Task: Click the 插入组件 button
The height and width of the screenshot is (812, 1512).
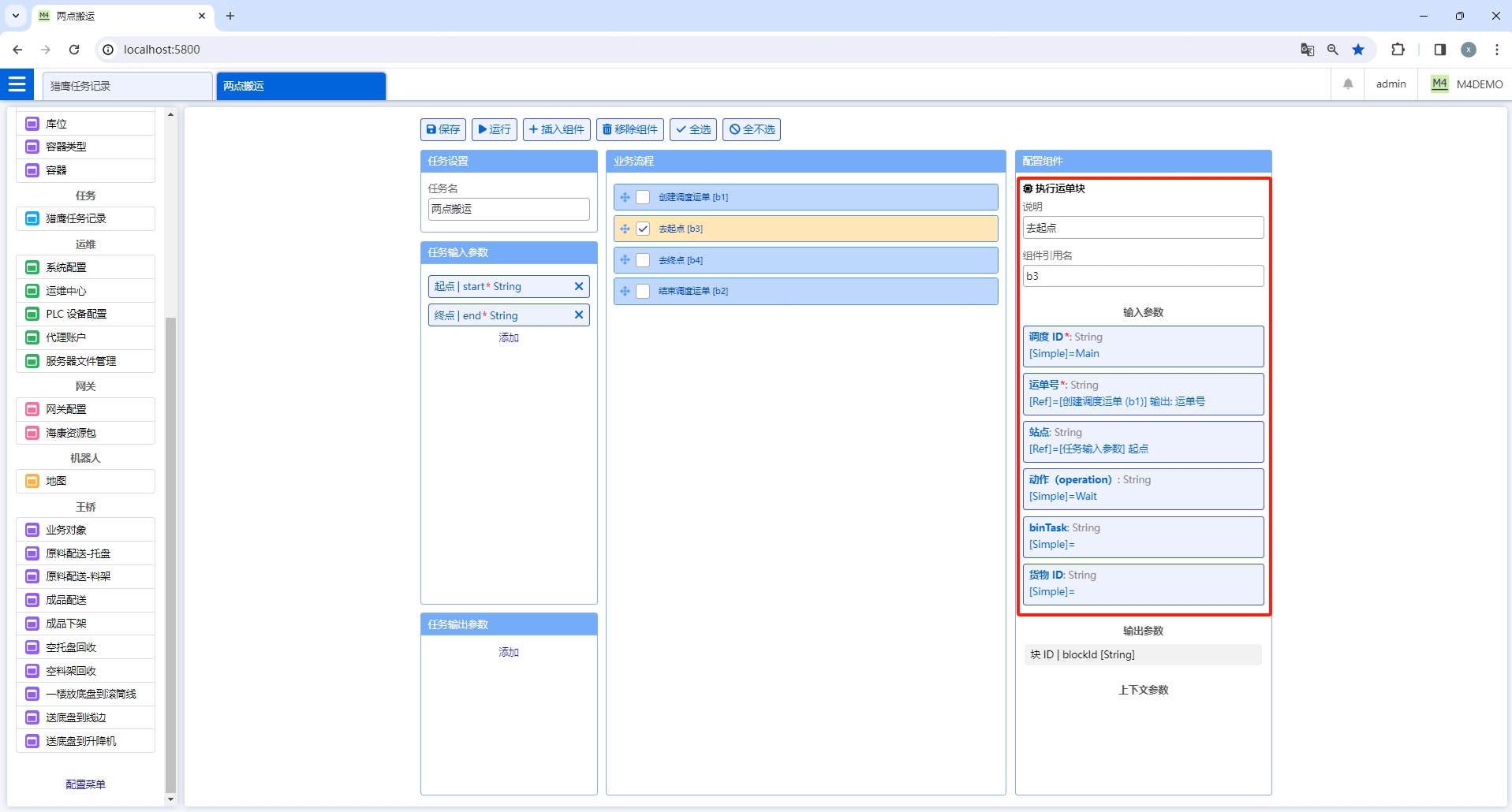Action: click(x=557, y=129)
